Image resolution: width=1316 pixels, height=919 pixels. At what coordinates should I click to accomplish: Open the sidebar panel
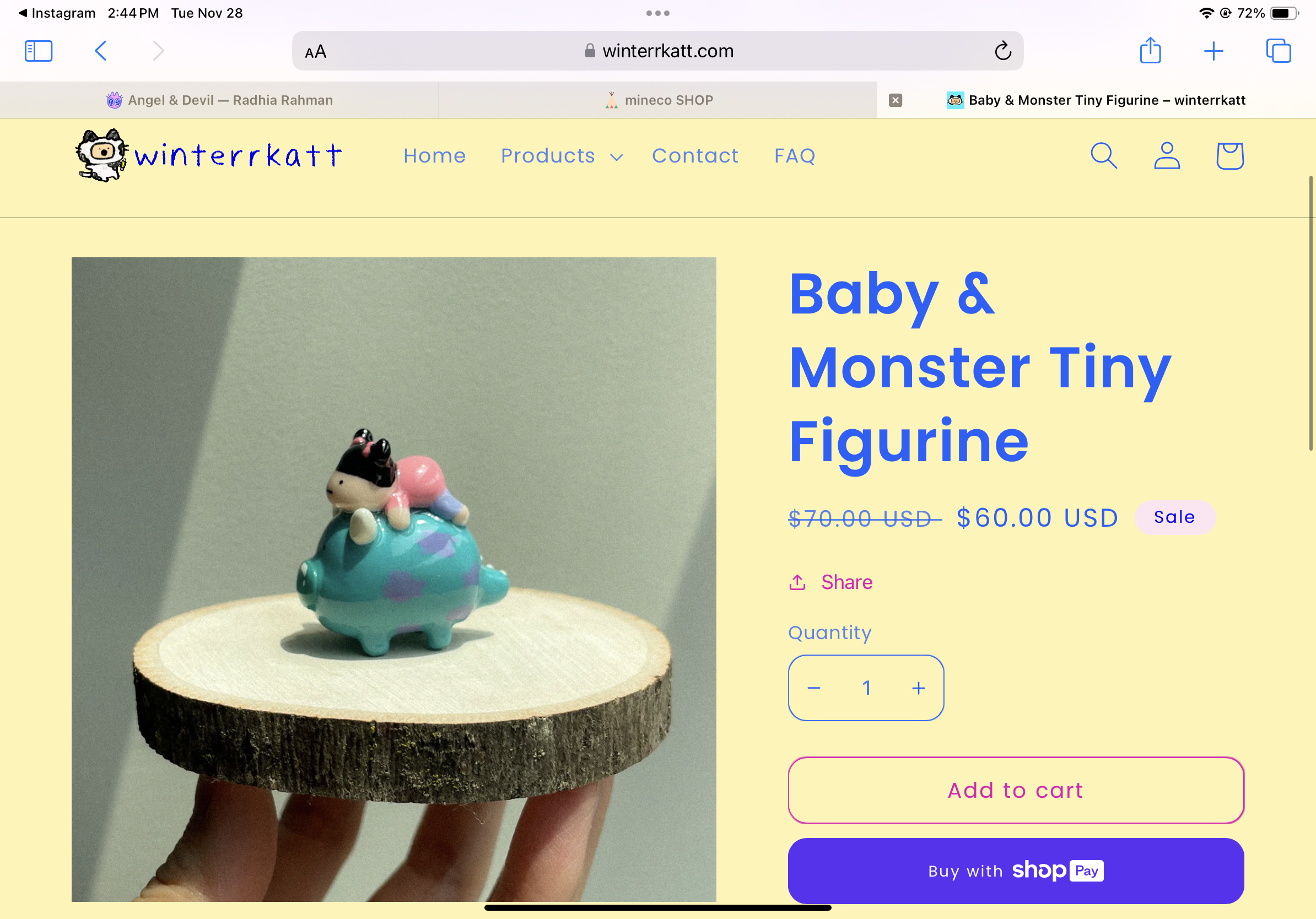pyautogui.click(x=38, y=51)
